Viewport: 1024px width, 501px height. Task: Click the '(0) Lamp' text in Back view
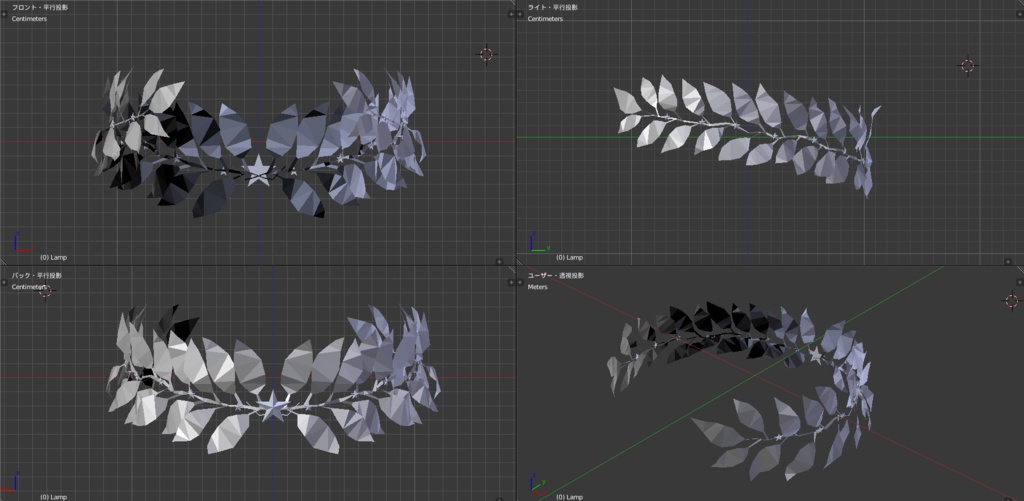54,497
